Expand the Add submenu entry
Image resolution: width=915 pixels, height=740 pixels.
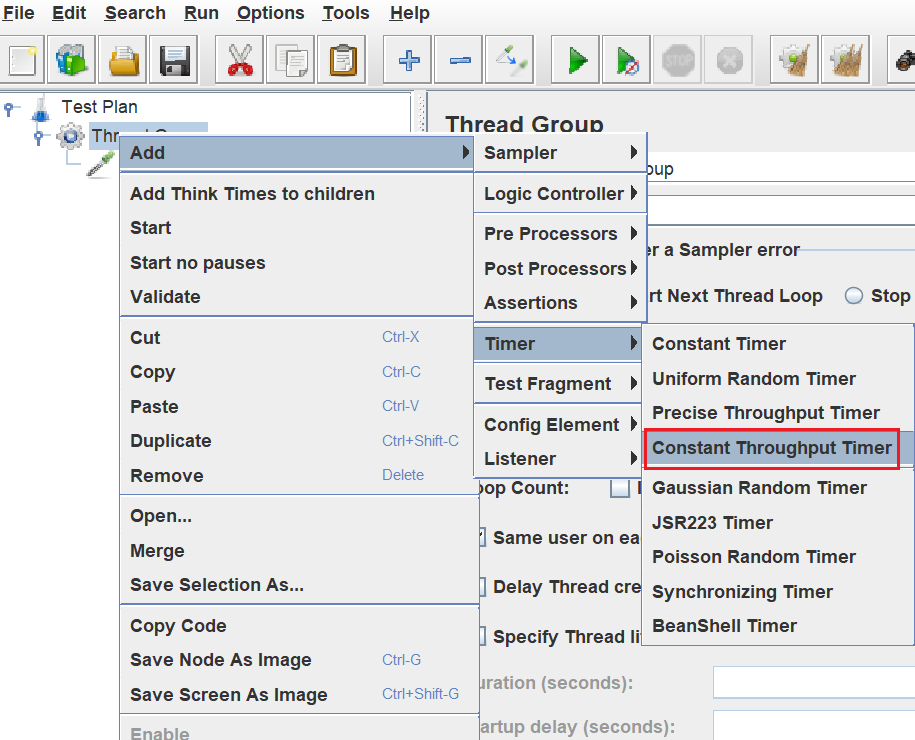tap(296, 153)
